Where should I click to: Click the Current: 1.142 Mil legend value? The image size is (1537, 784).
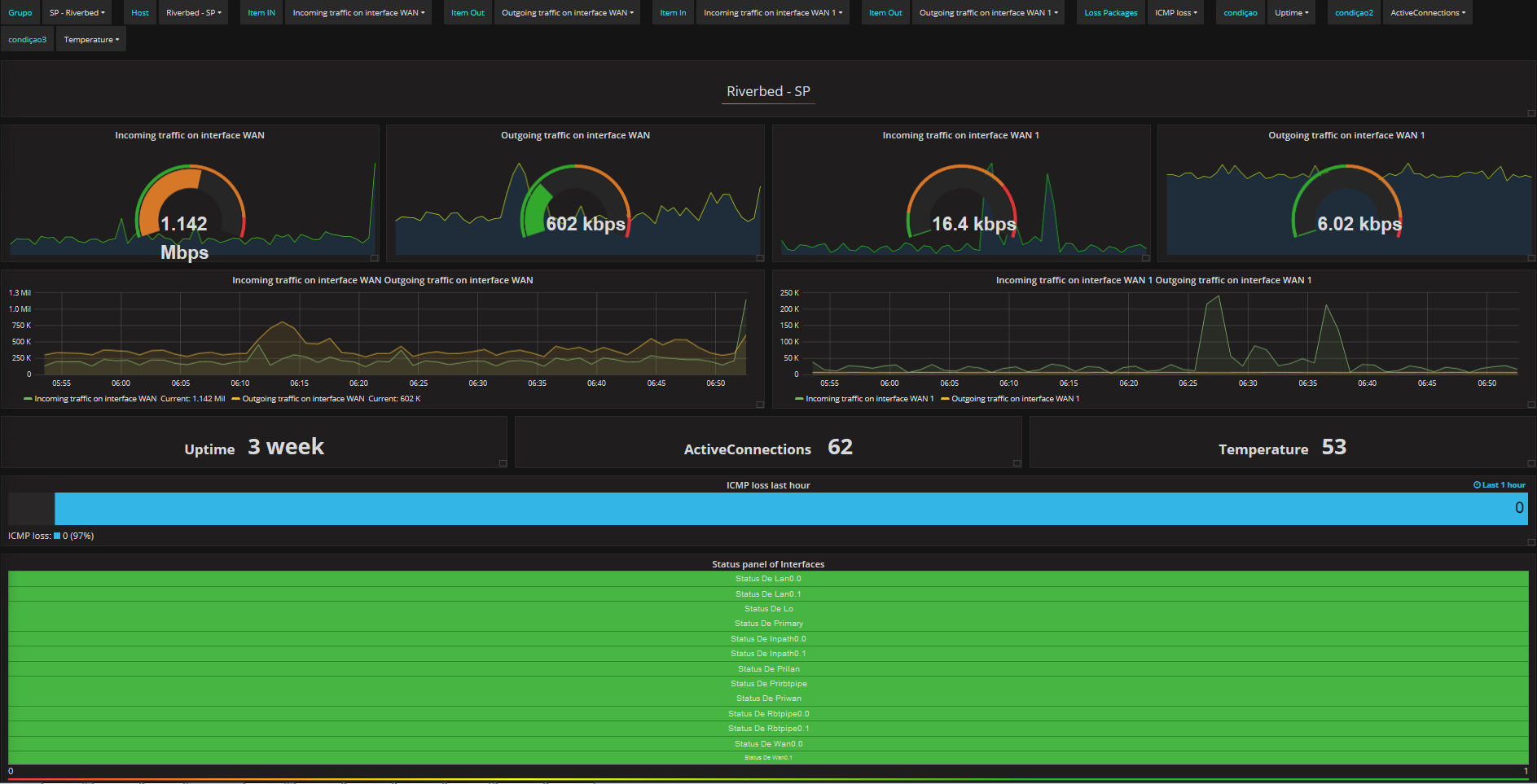click(192, 399)
